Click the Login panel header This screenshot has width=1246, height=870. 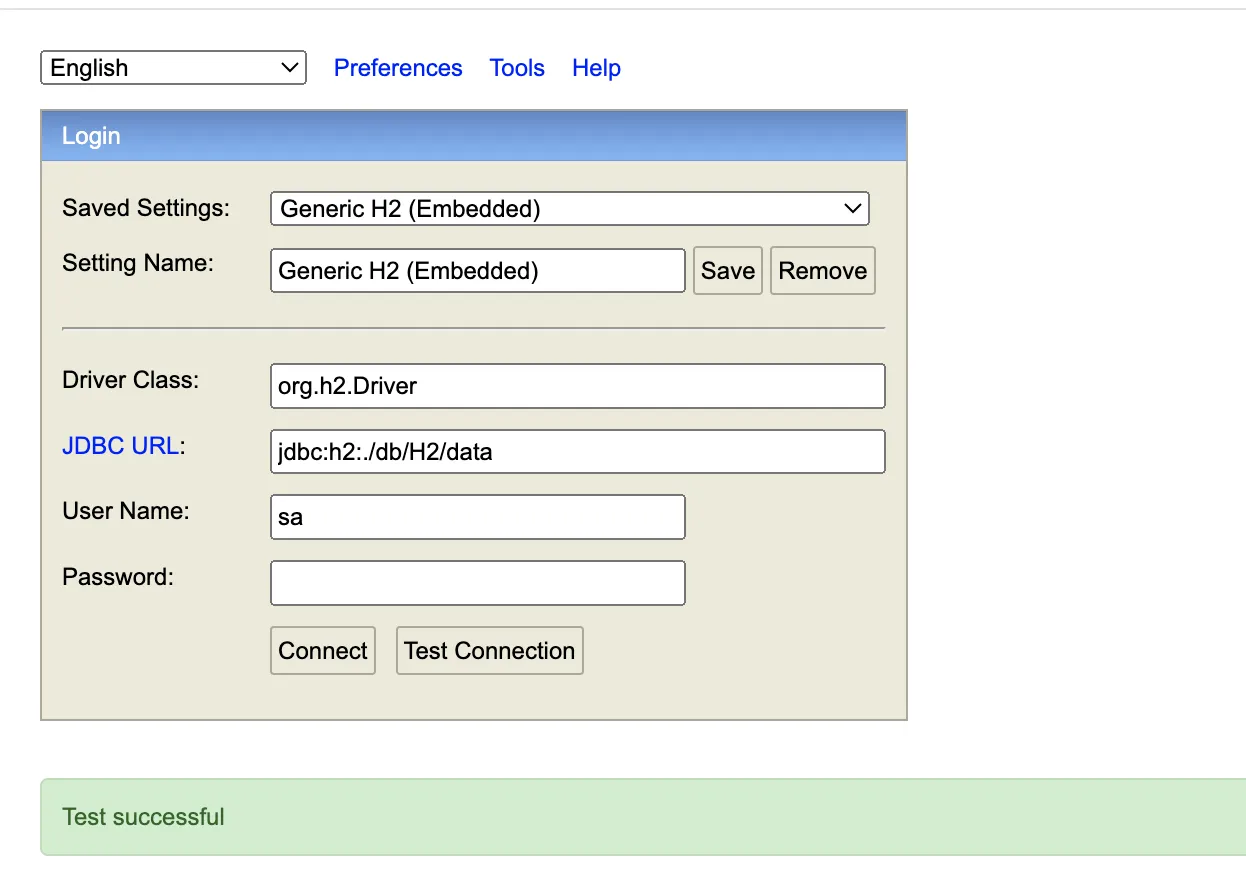[x=473, y=136]
